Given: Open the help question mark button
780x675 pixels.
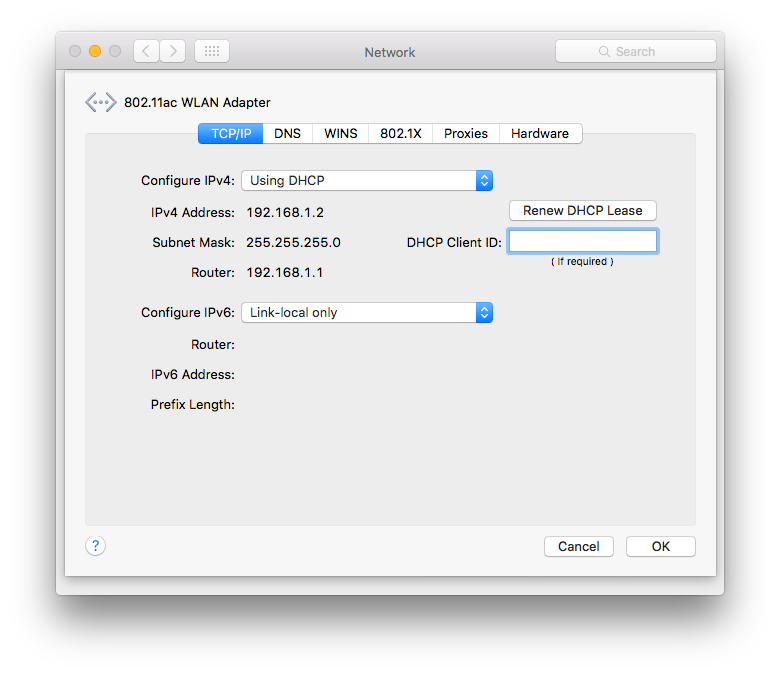Looking at the screenshot, I should (95, 546).
